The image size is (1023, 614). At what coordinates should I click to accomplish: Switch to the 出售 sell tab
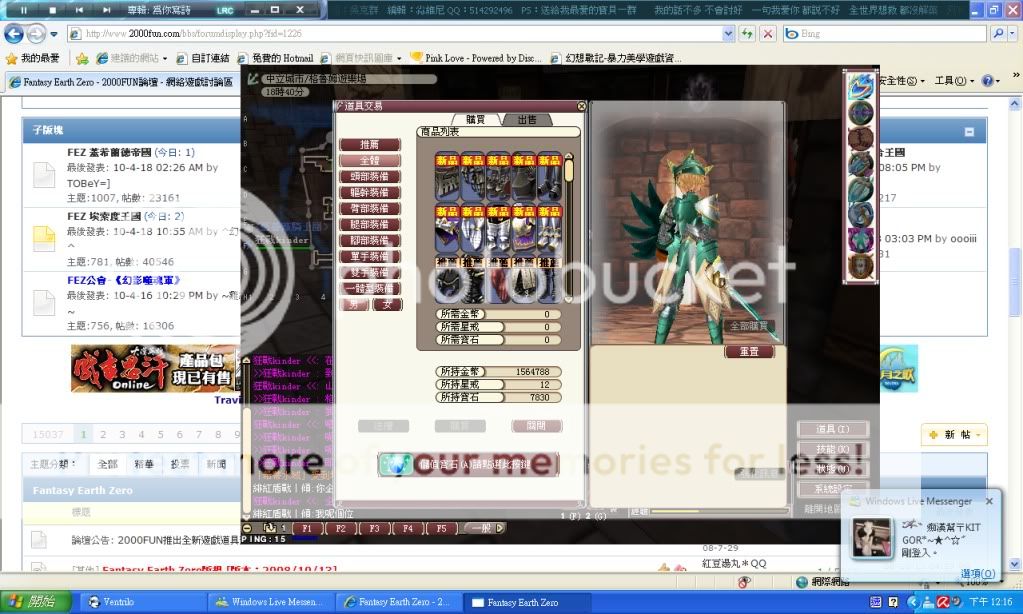(526, 119)
